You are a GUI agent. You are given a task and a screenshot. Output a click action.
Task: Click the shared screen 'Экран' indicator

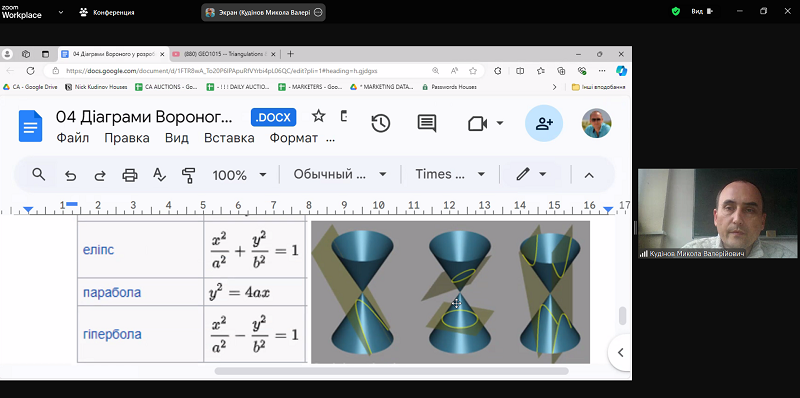pos(264,12)
